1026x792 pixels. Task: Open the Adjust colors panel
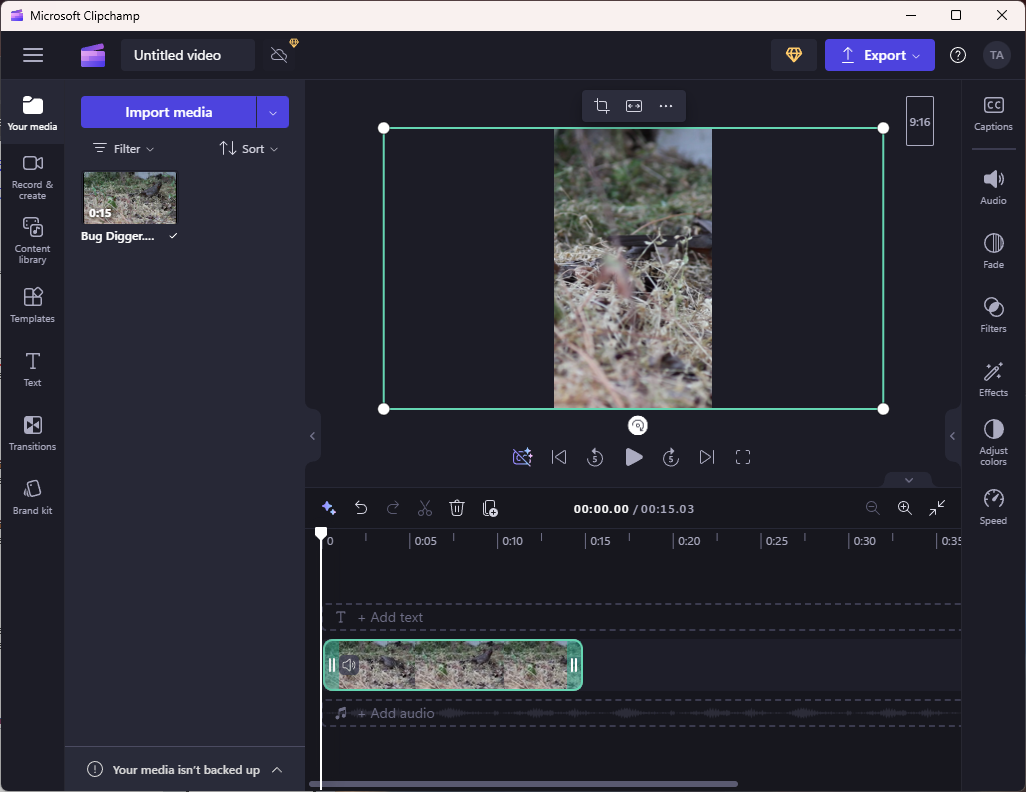993,438
